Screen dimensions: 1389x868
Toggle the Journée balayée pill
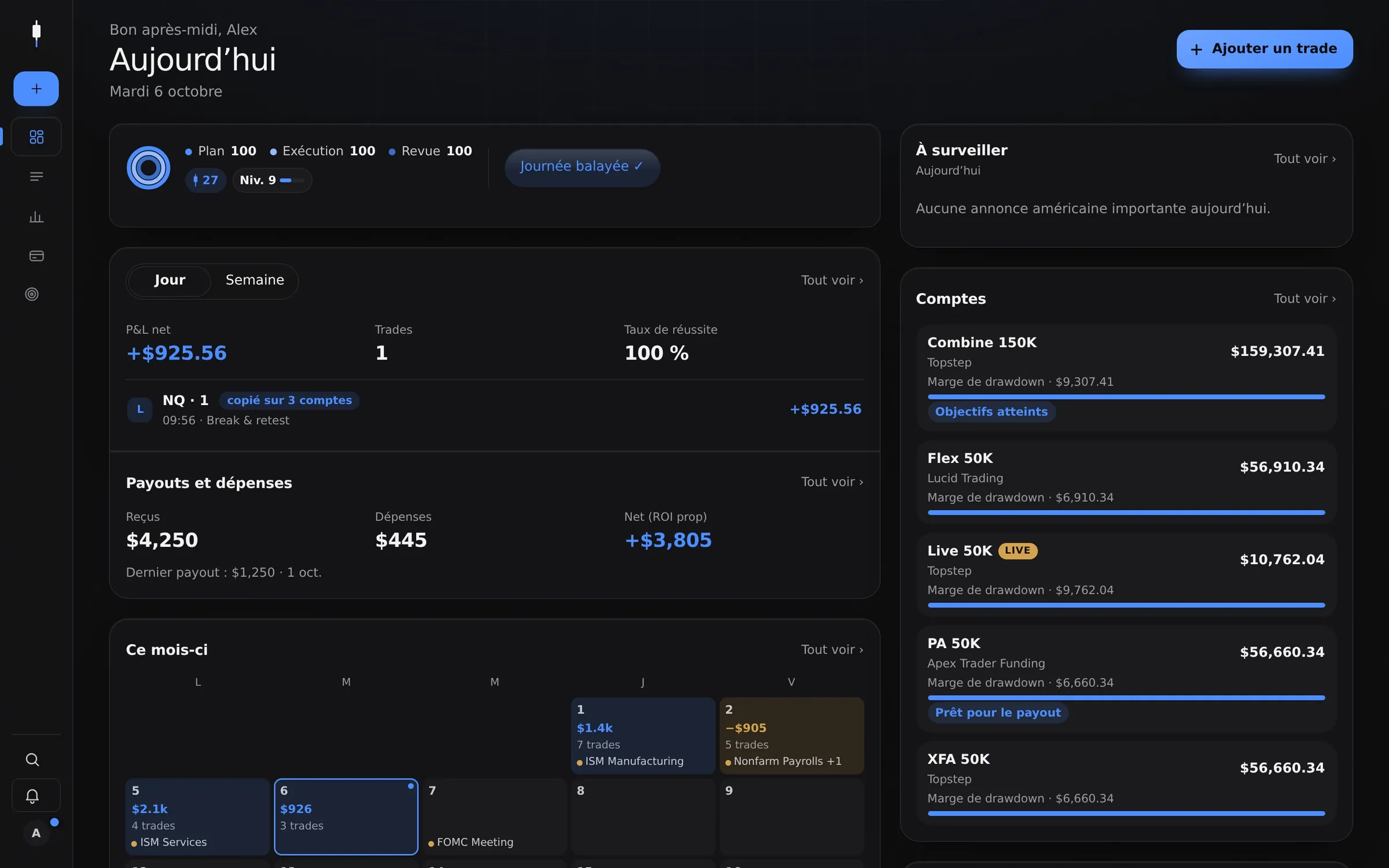582,167
